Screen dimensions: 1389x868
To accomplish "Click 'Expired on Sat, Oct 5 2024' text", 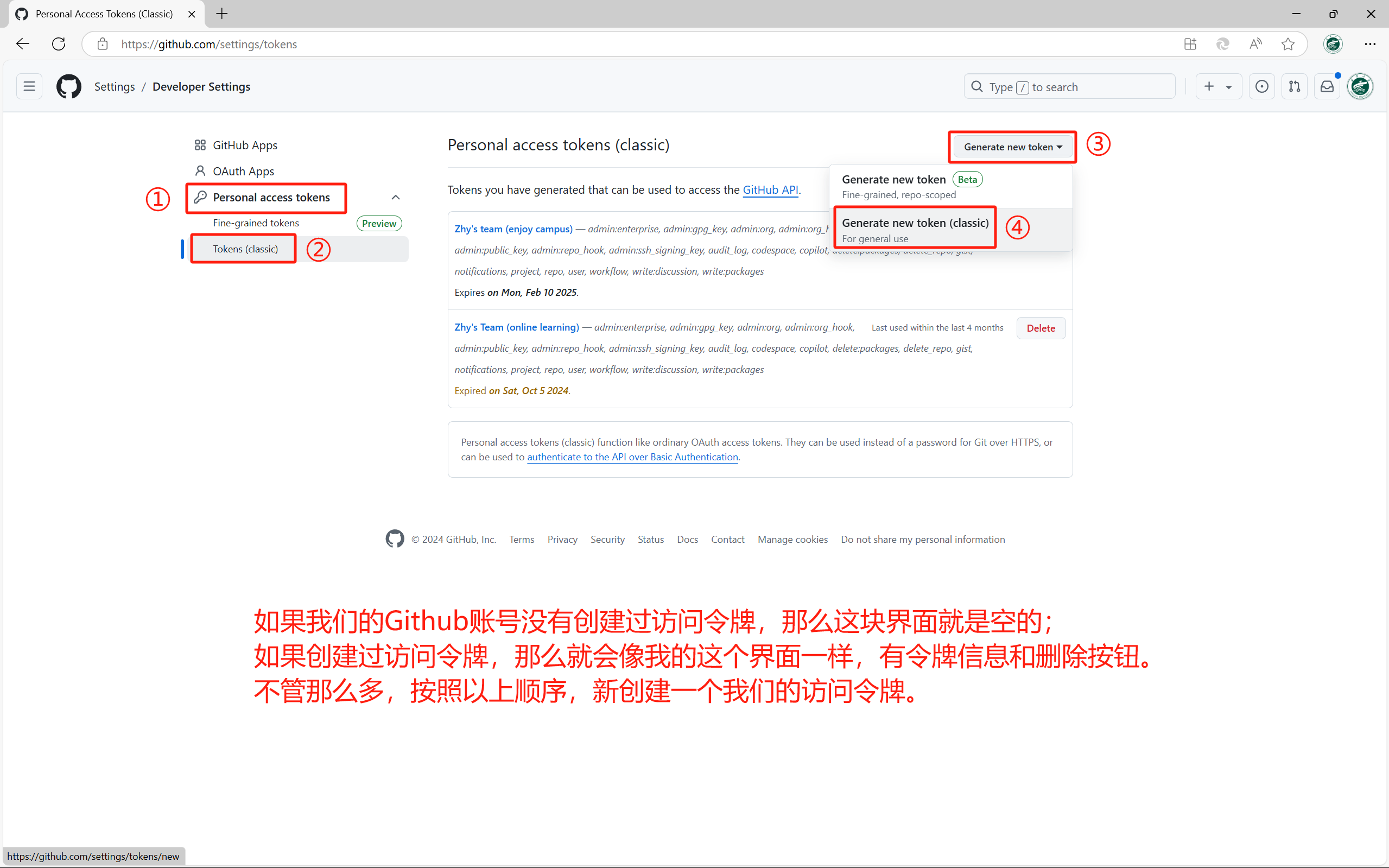I will click(512, 391).
